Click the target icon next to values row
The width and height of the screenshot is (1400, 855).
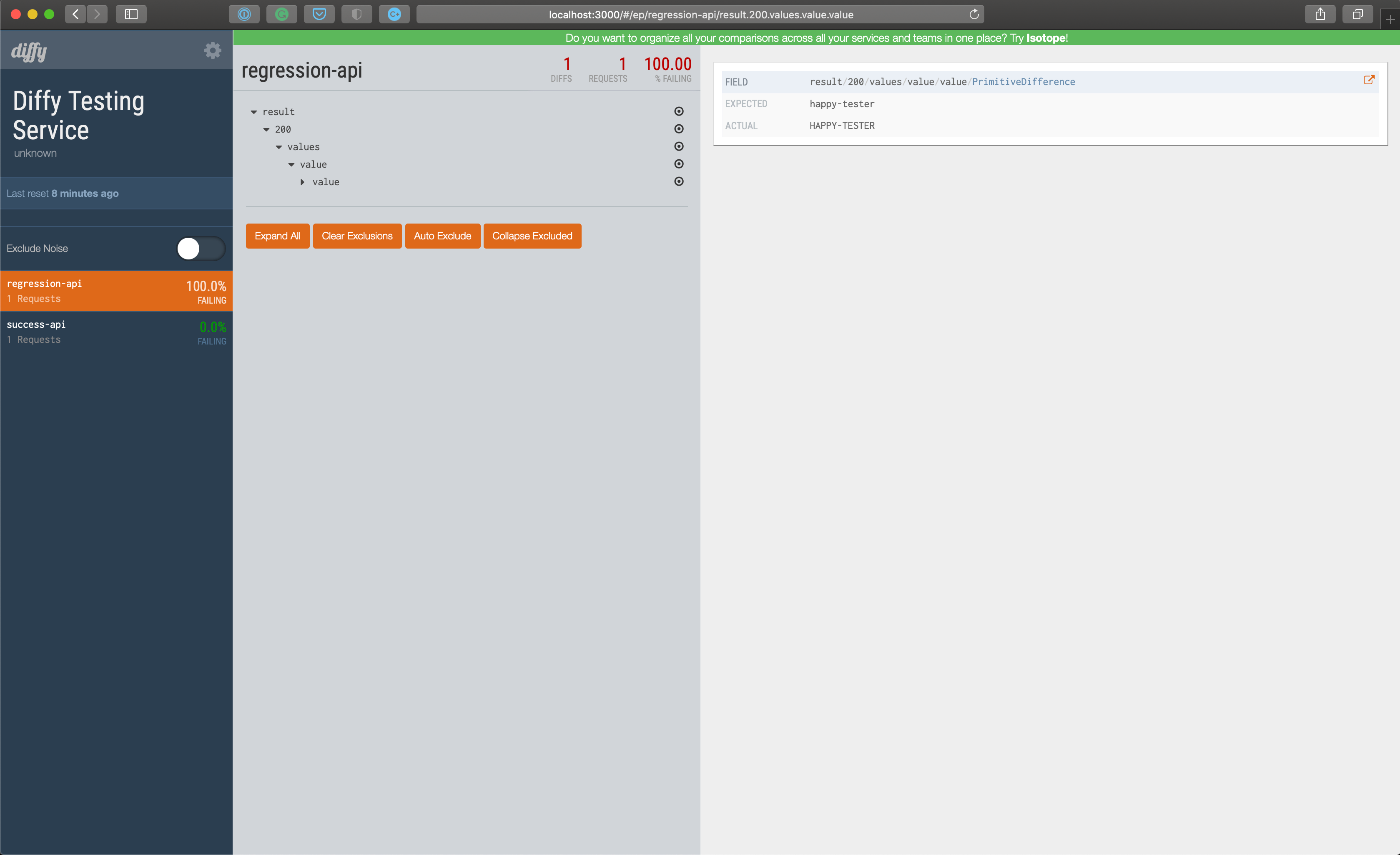(x=679, y=146)
